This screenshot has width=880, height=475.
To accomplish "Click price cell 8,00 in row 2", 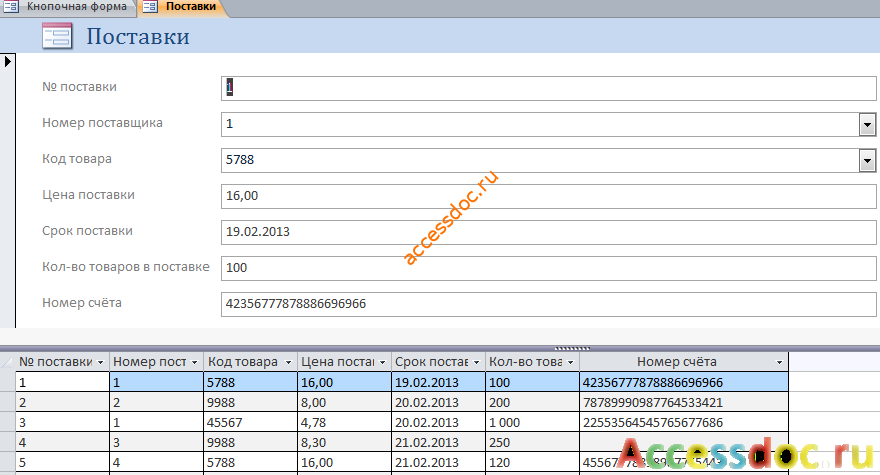I will [345, 403].
